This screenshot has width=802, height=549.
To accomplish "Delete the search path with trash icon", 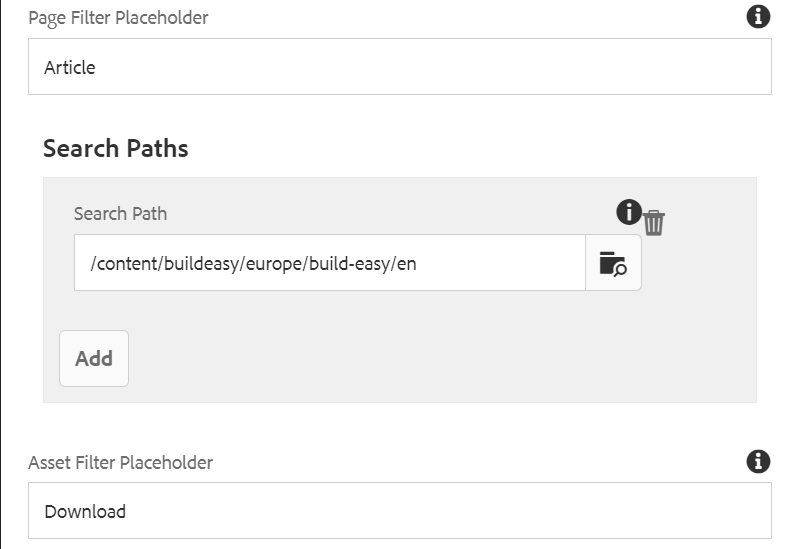I will (654, 223).
